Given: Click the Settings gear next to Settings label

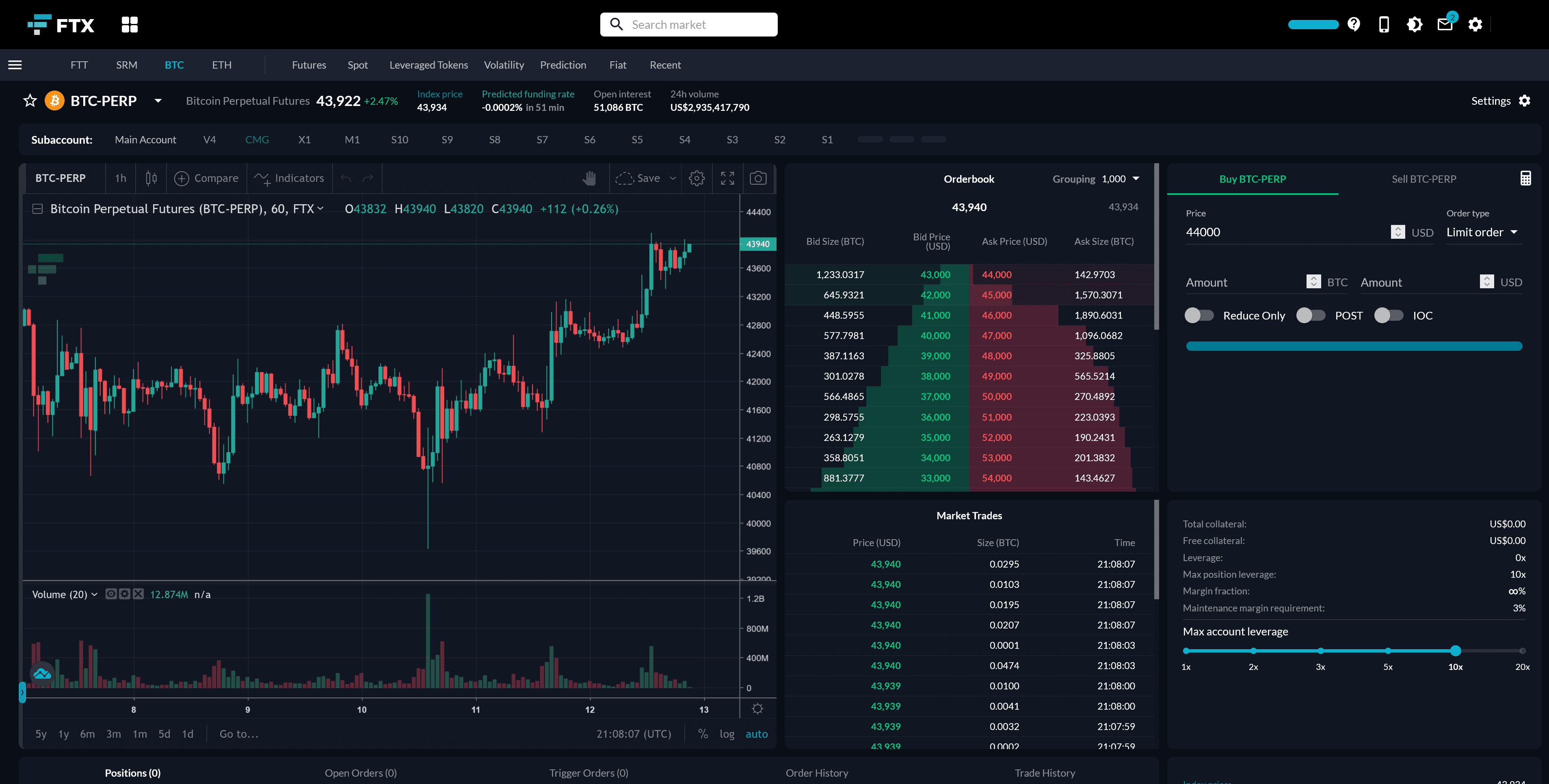Looking at the screenshot, I should click(x=1524, y=101).
